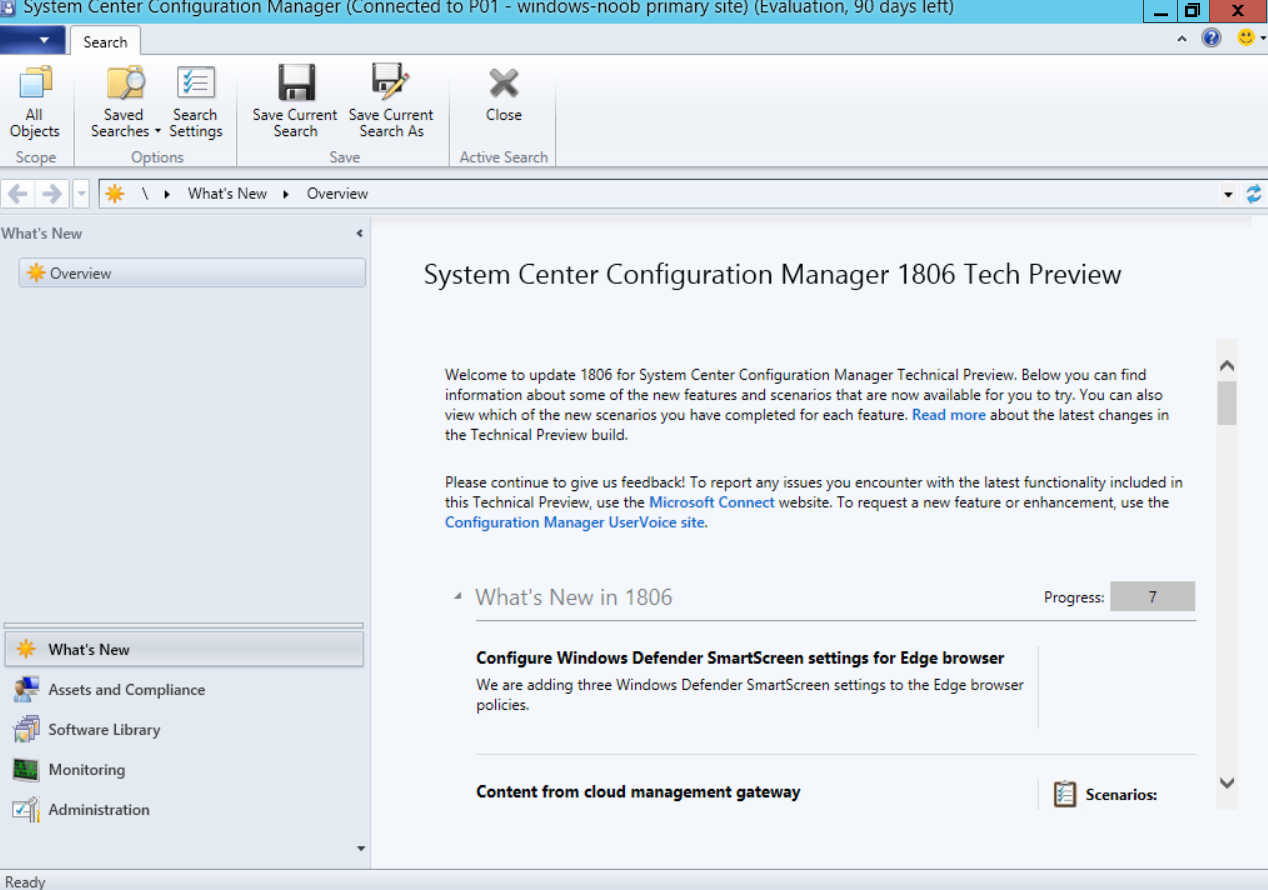Navigate back with the left arrow
This screenshot has height=890, width=1268.
tap(18, 194)
